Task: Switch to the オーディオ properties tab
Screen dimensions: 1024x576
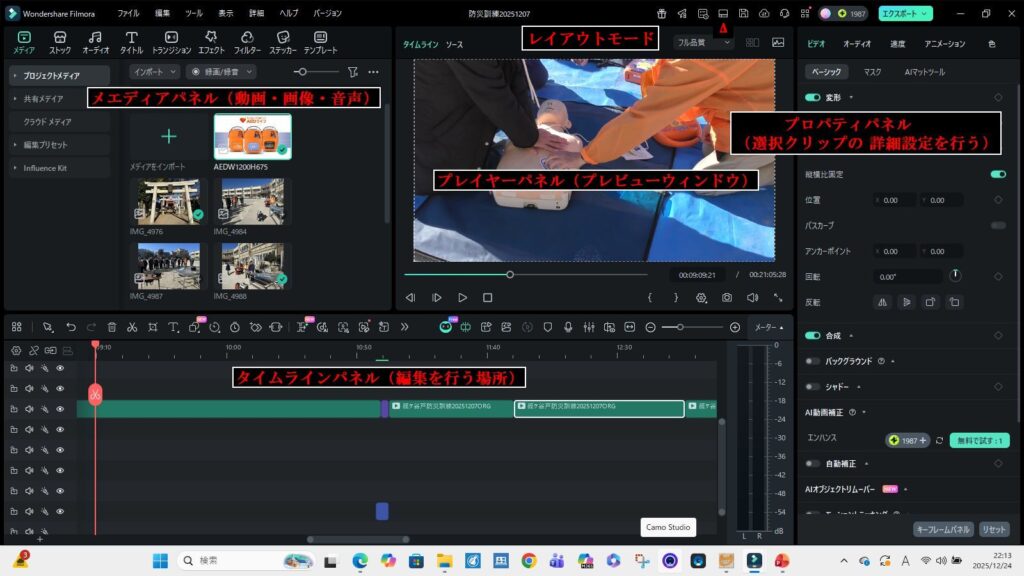Action: pyautogui.click(x=857, y=44)
